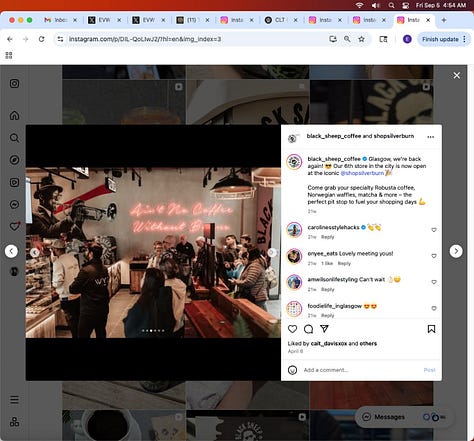The image size is (474, 441).
Task: Open Instagram home feed in sidebar
Action: click(14, 115)
